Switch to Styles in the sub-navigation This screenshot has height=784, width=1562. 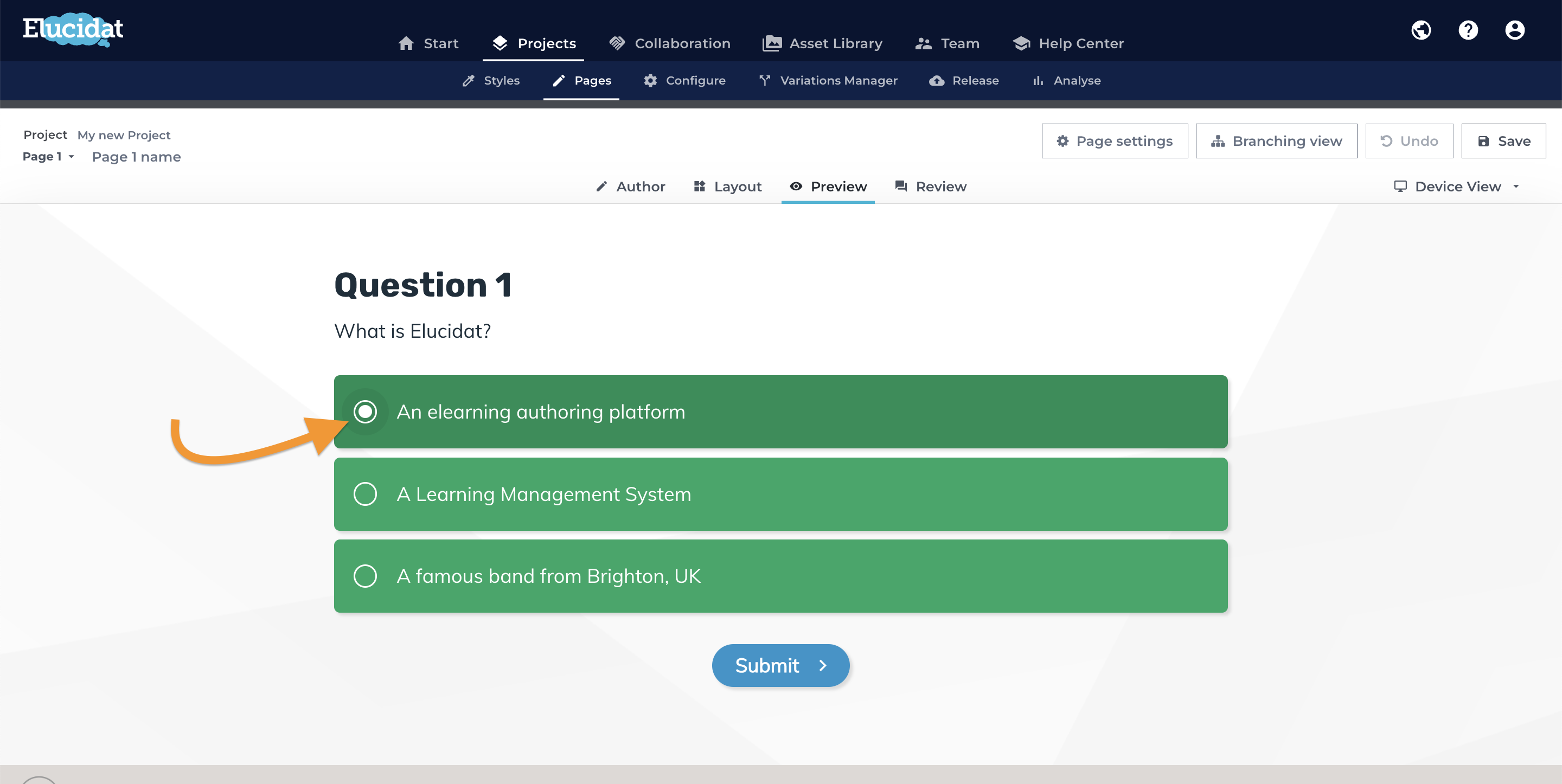490,80
